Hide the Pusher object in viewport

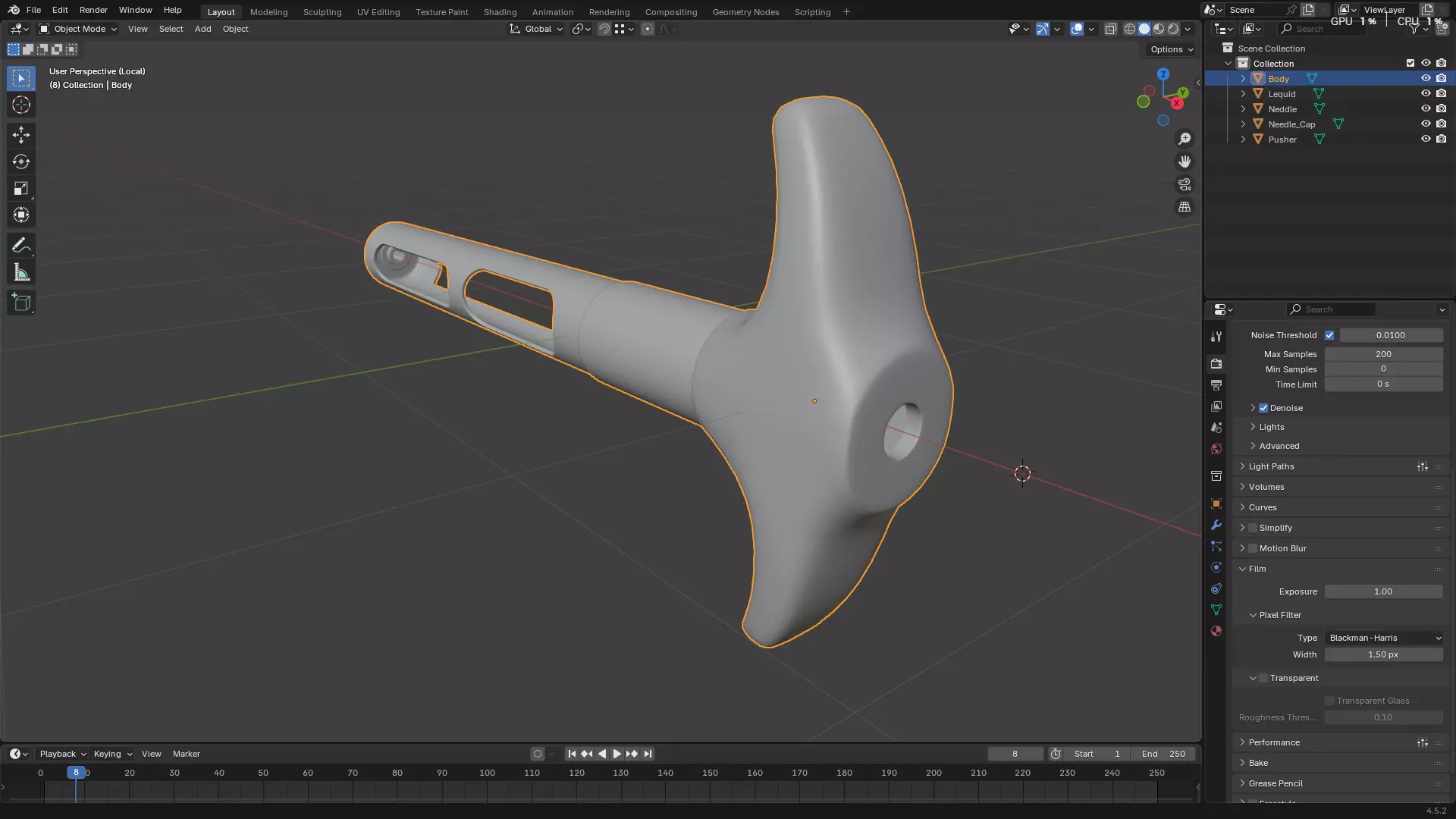click(x=1426, y=140)
